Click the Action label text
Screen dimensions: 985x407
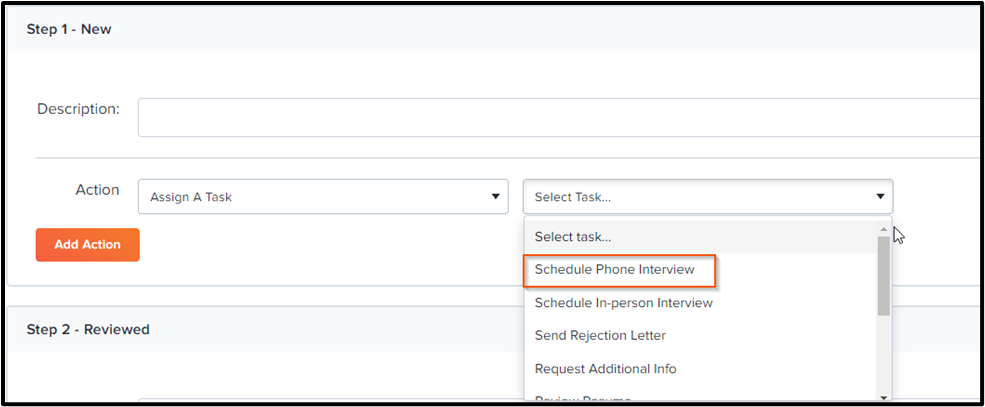coord(97,190)
